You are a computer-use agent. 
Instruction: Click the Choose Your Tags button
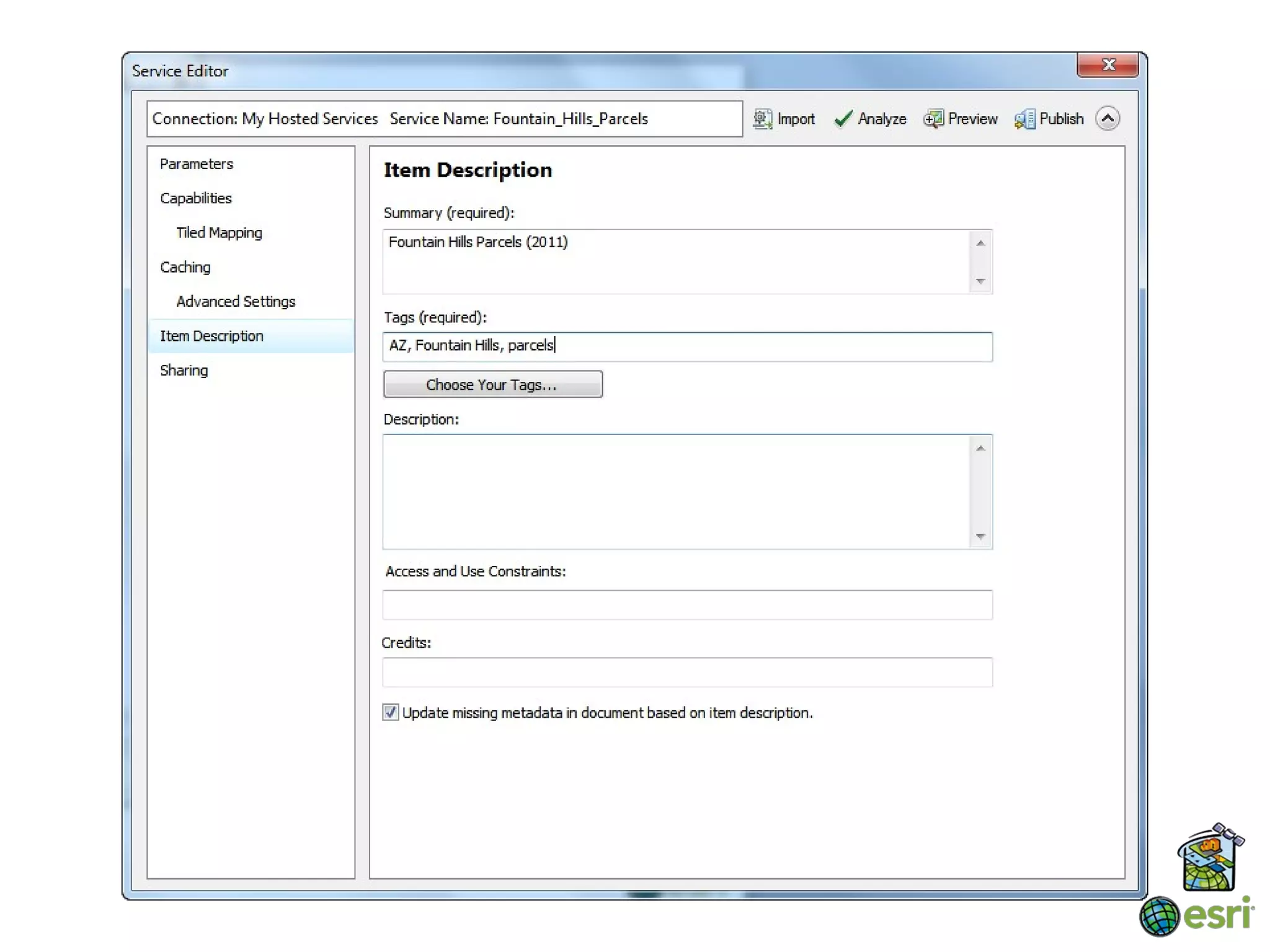(492, 384)
